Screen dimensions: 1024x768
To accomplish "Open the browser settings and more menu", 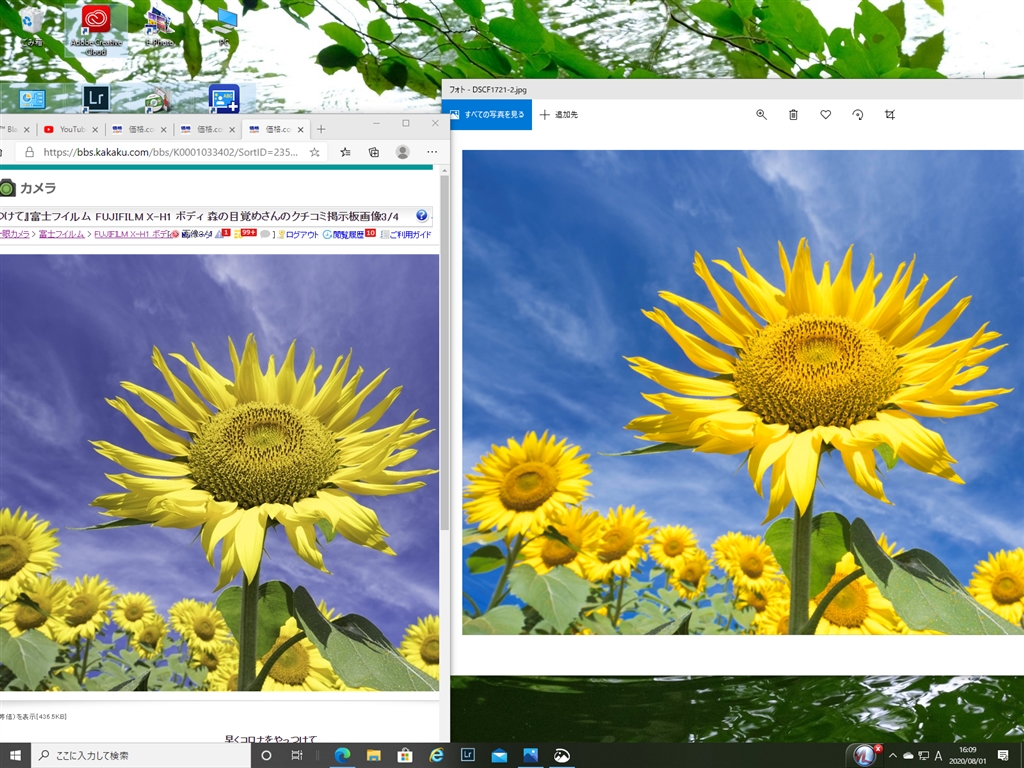I will 432,152.
